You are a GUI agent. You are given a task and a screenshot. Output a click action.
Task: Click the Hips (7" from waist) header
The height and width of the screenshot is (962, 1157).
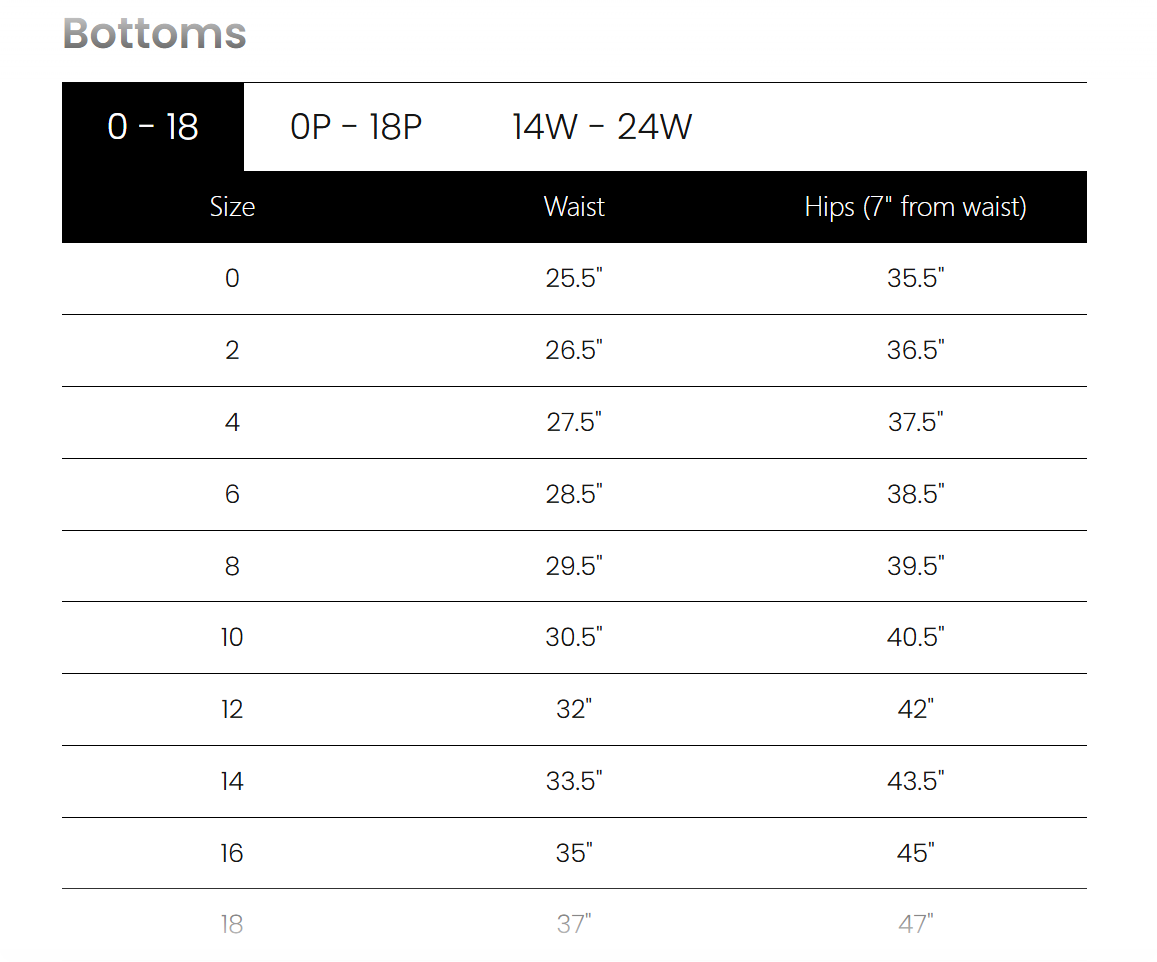coord(916,207)
